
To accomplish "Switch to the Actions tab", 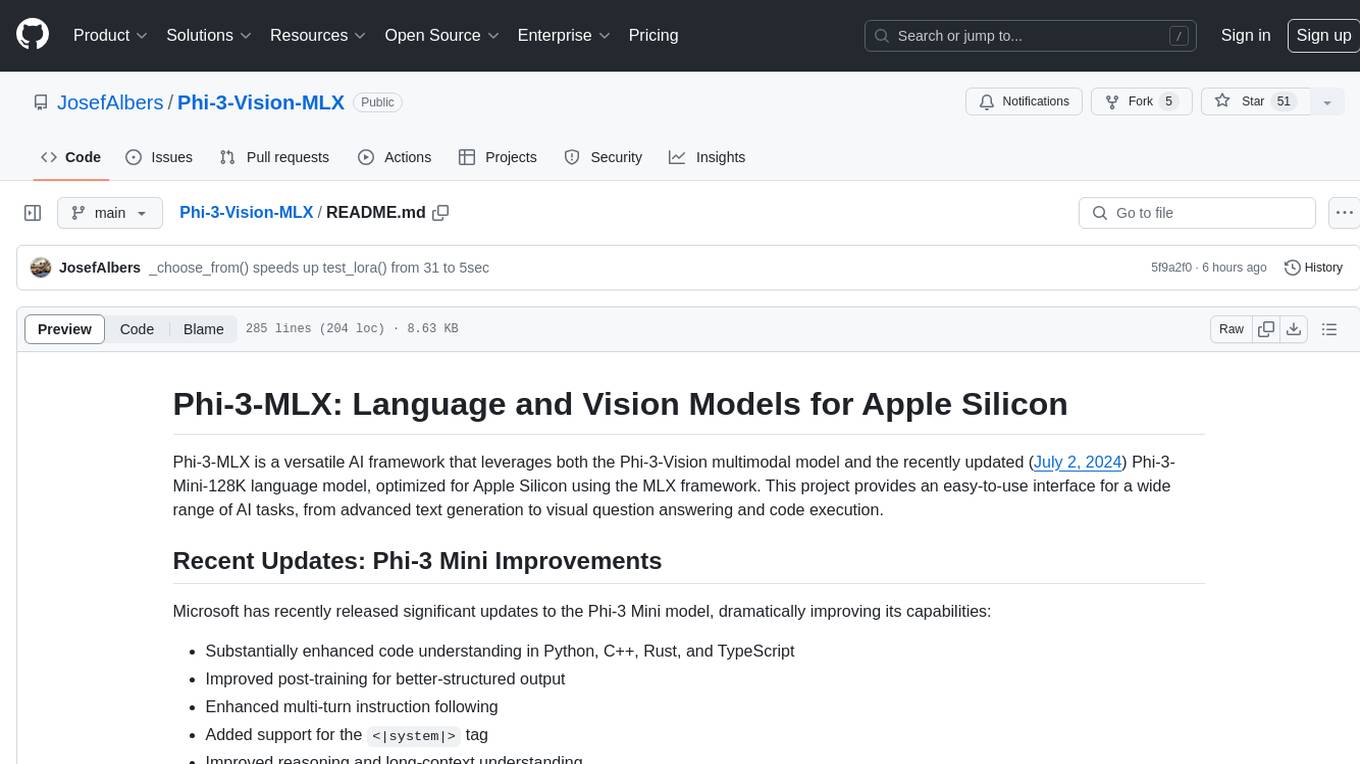I will [394, 157].
